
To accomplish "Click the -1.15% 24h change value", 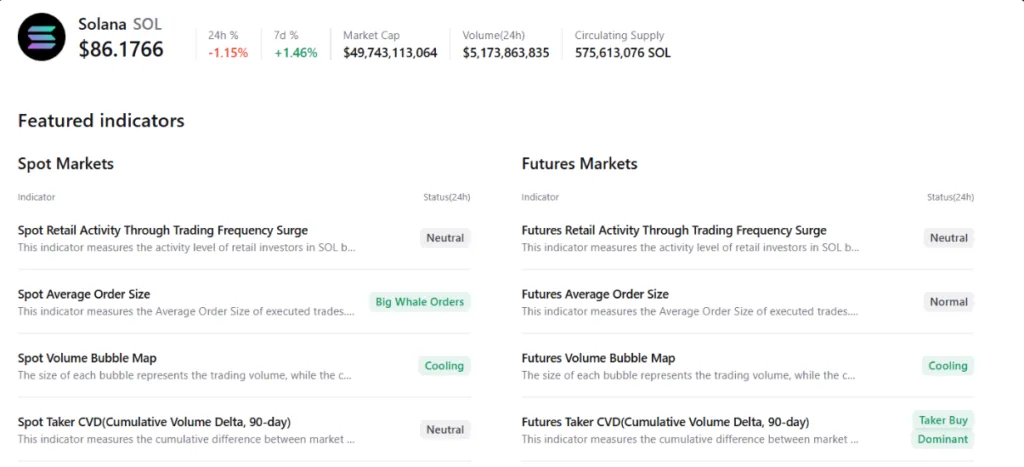I will [228, 53].
